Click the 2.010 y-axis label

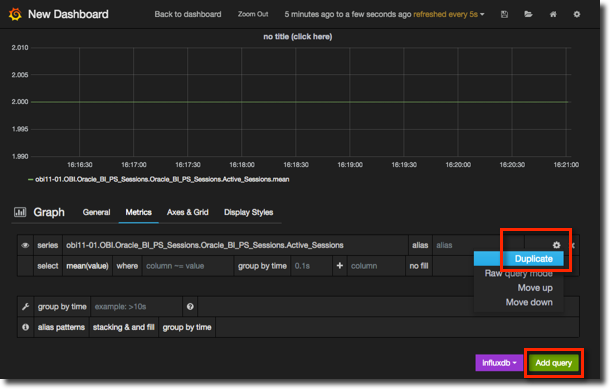pyautogui.click(x=20, y=47)
